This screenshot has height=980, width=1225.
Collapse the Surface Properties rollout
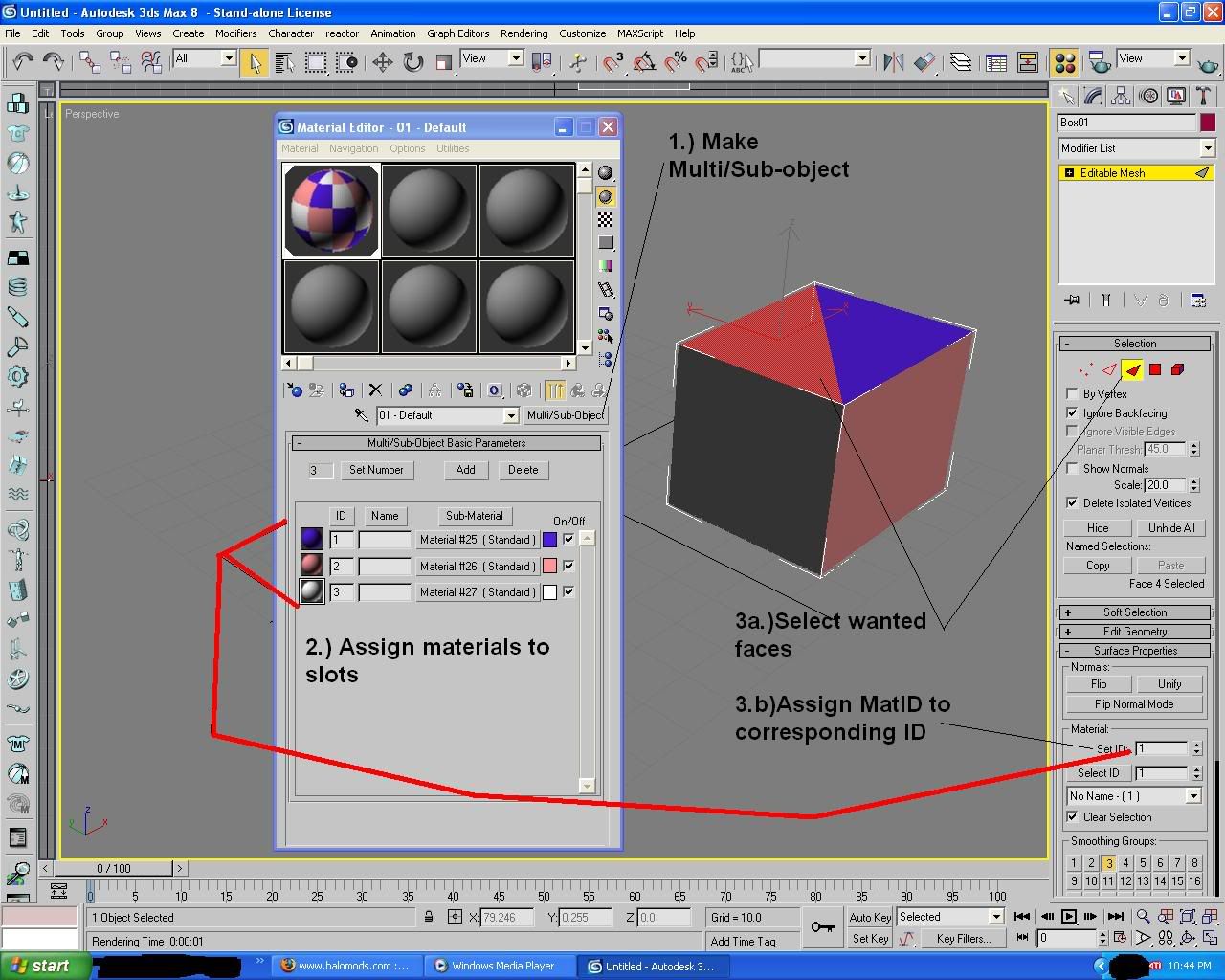point(1134,651)
